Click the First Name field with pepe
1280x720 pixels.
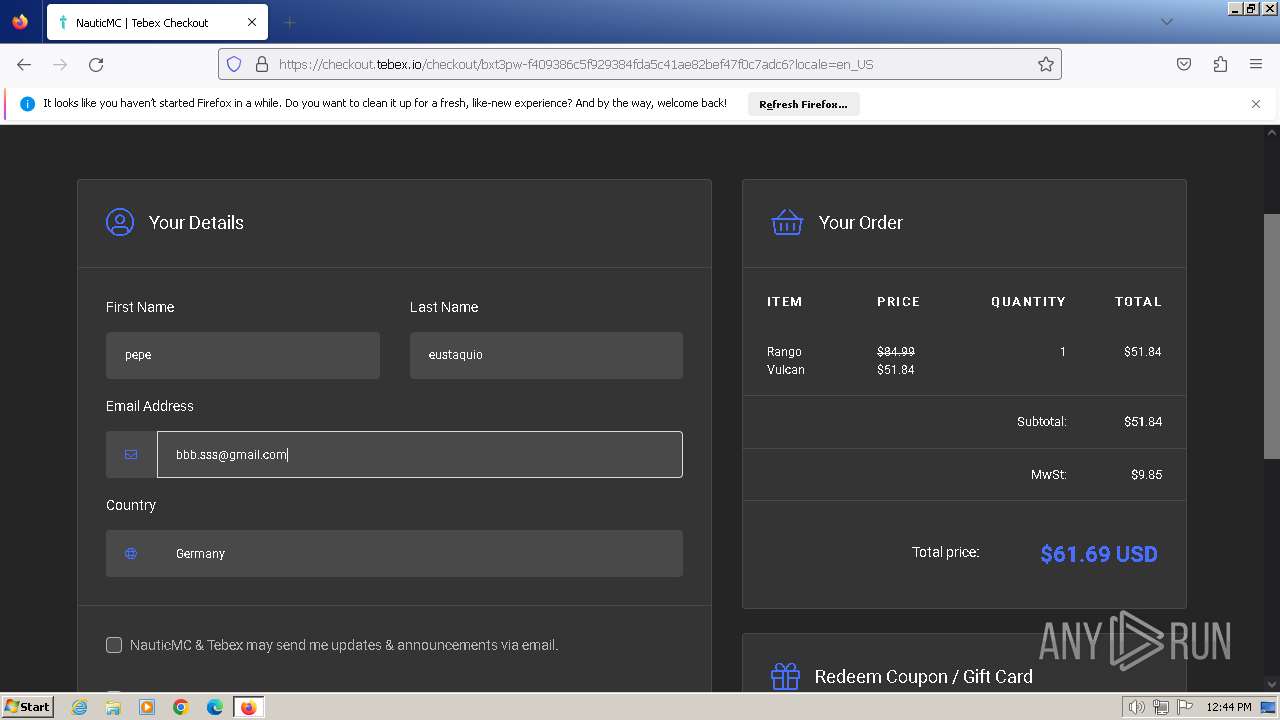[243, 355]
